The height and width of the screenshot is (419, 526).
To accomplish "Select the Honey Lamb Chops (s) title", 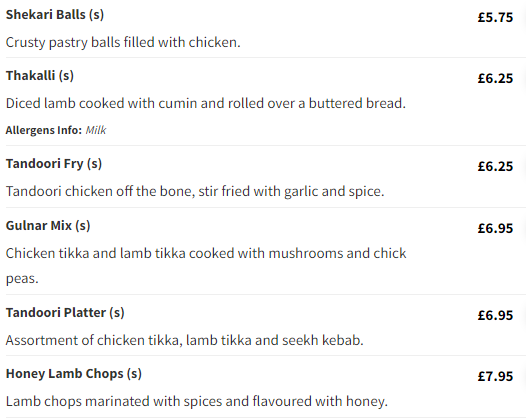I will [74, 374].
